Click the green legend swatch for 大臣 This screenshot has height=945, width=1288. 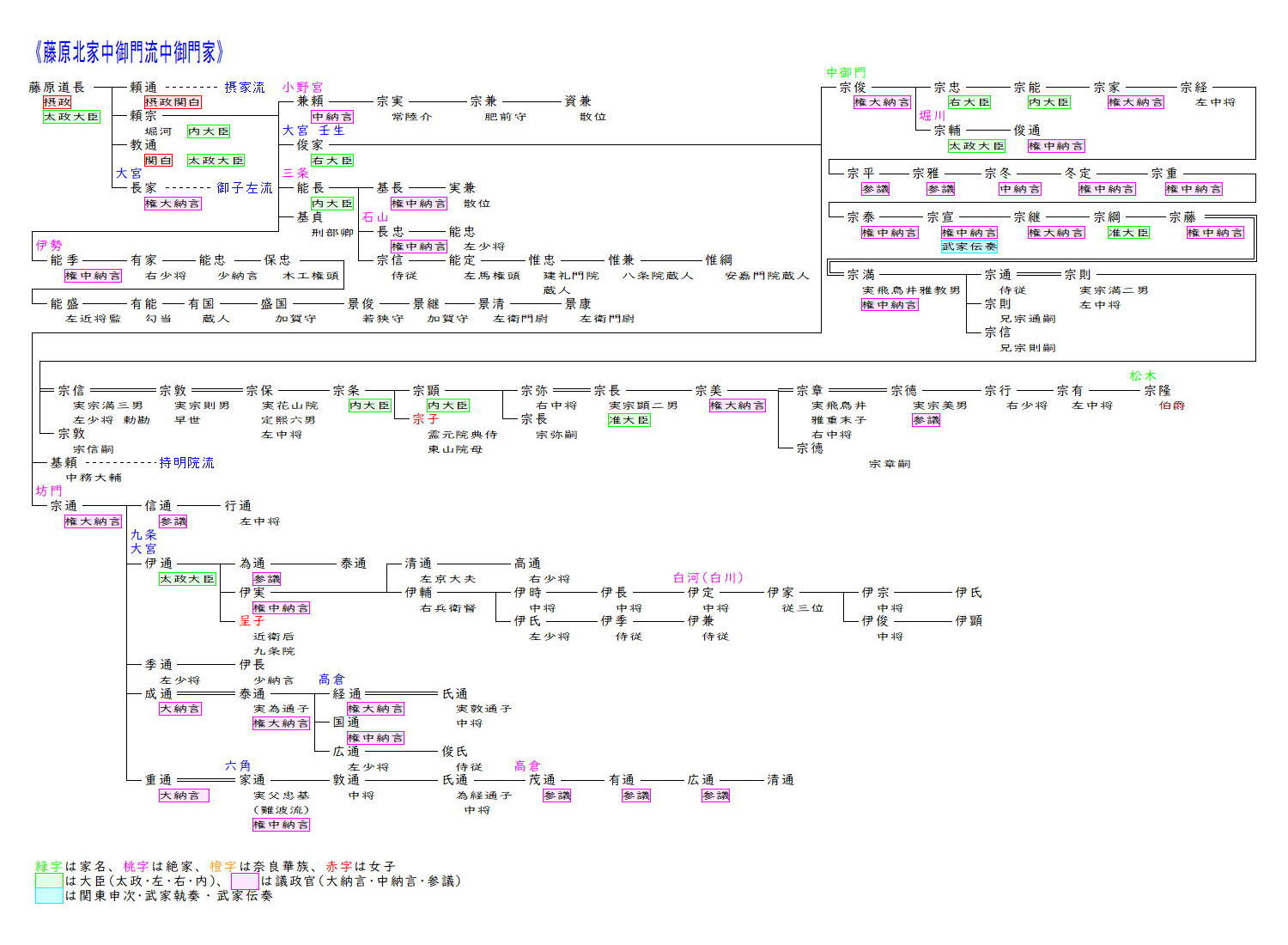pyautogui.click(x=48, y=881)
